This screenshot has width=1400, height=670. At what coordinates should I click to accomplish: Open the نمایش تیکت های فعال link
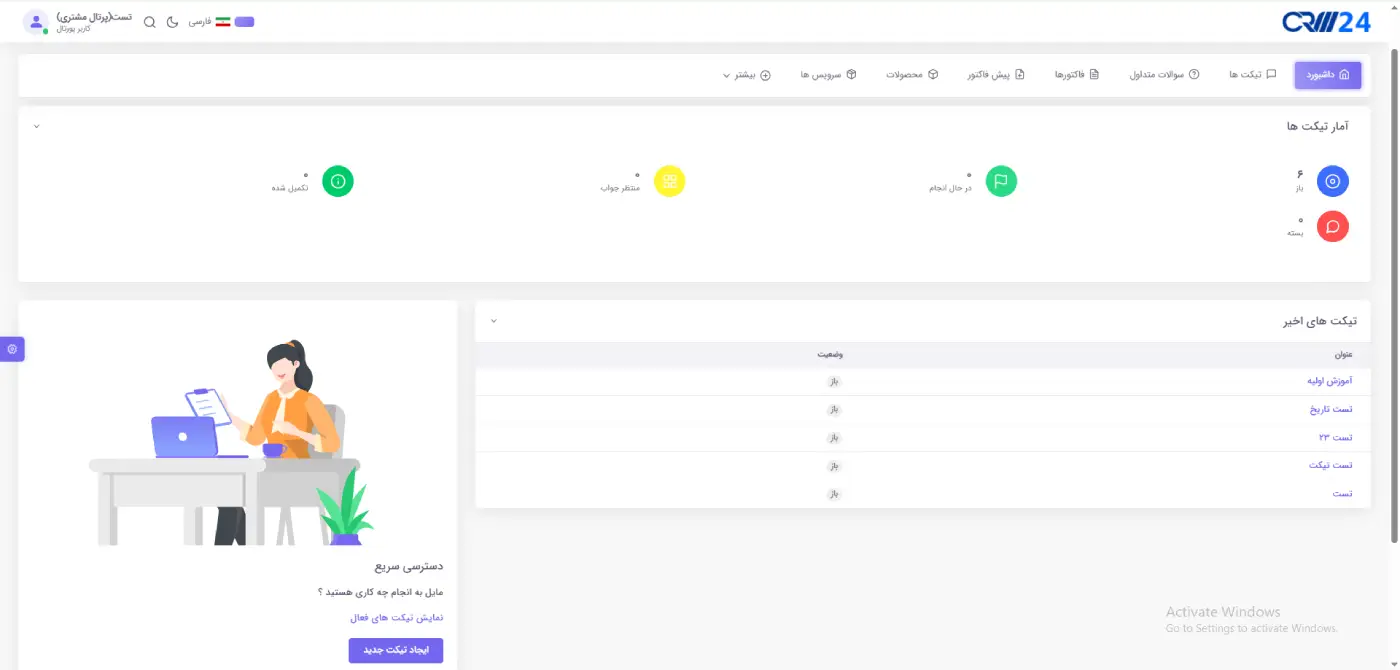point(389,618)
